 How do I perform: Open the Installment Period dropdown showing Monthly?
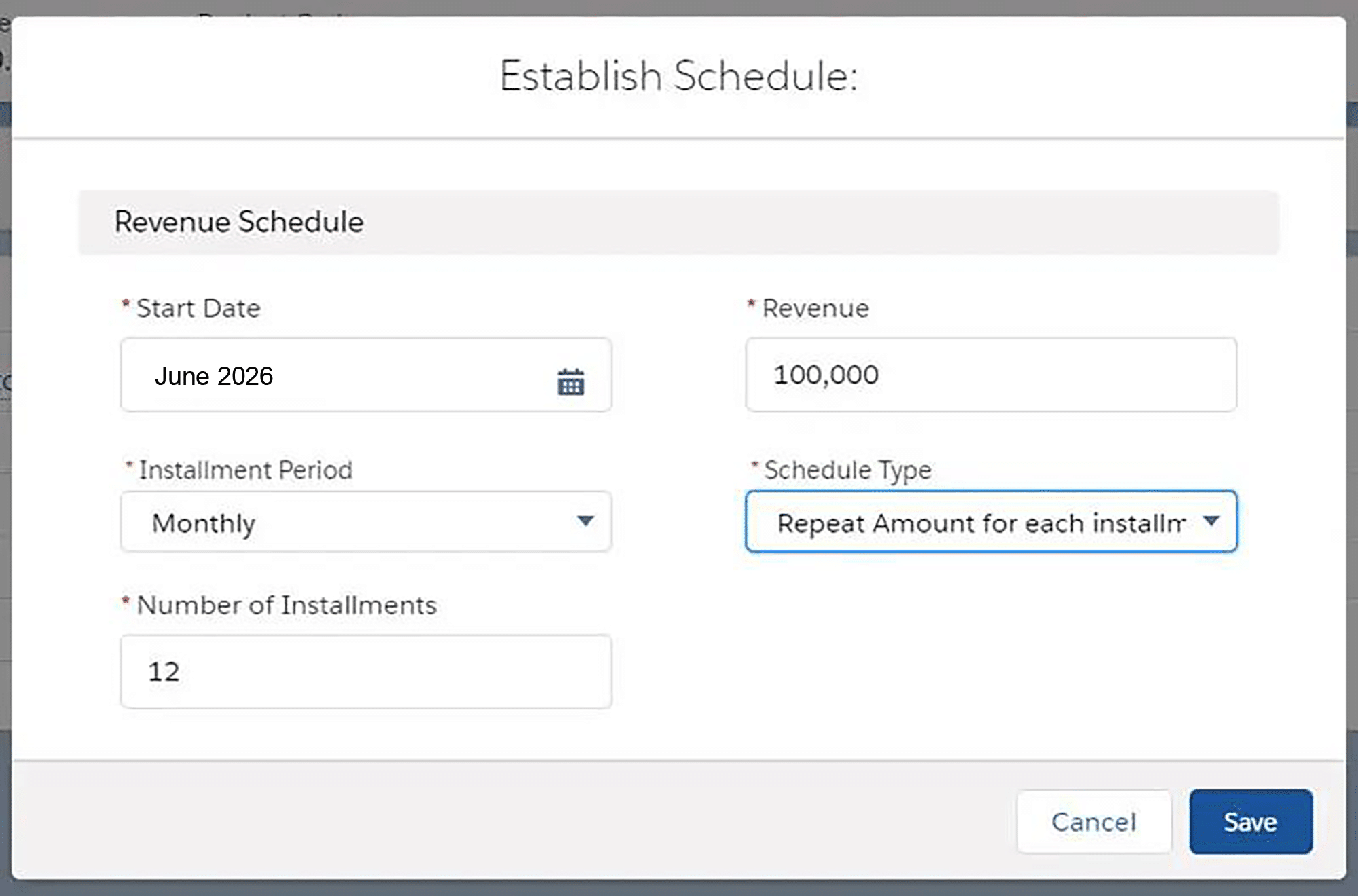click(365, 522)
